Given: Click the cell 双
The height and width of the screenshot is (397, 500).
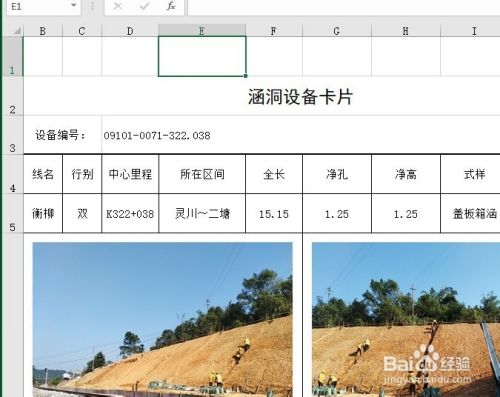Looking at the screenshot, I should (x=82, y=213).
